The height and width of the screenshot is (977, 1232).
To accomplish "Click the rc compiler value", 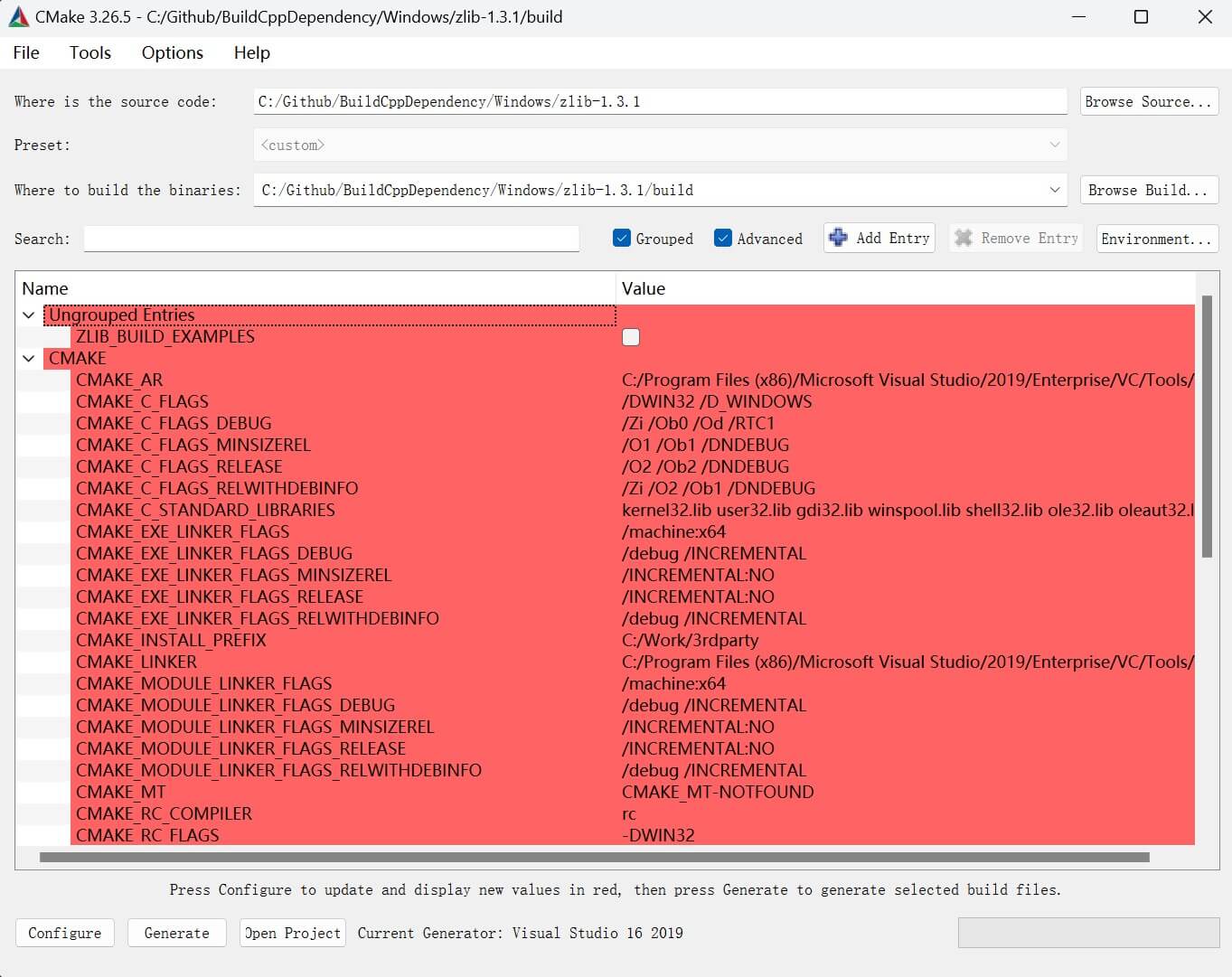I will pyautogui.click(x=629, y=814).
